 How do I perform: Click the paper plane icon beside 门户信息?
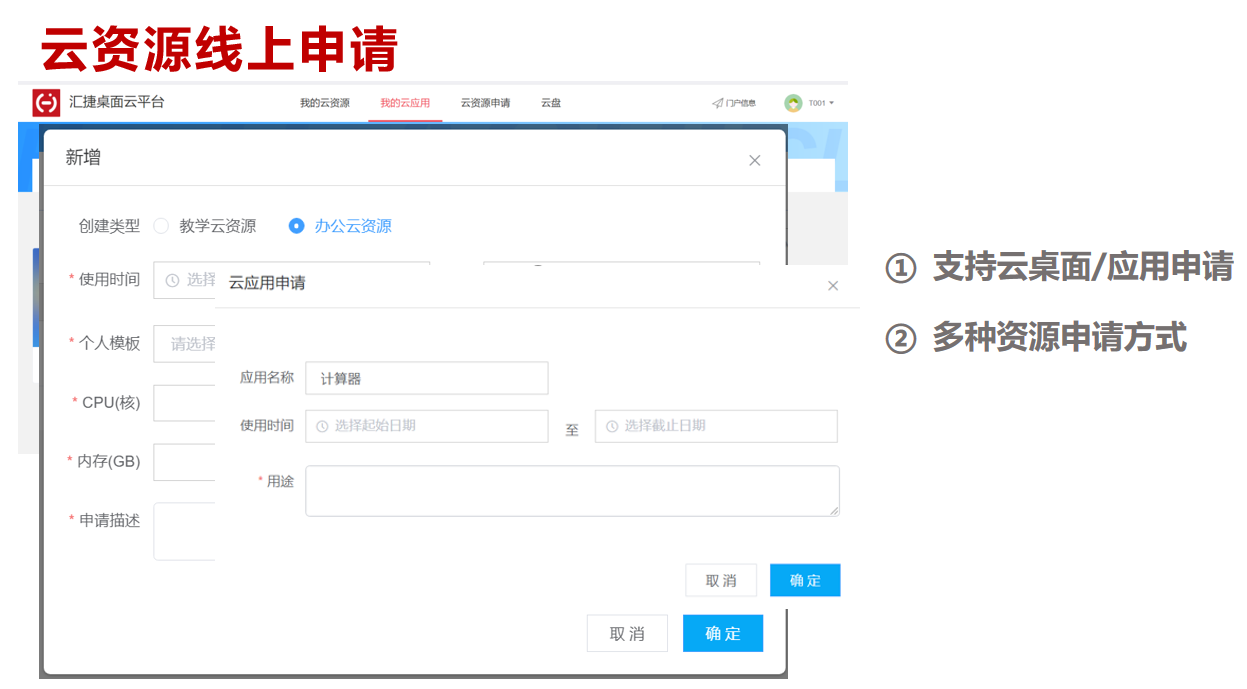[x=716, y=101]
